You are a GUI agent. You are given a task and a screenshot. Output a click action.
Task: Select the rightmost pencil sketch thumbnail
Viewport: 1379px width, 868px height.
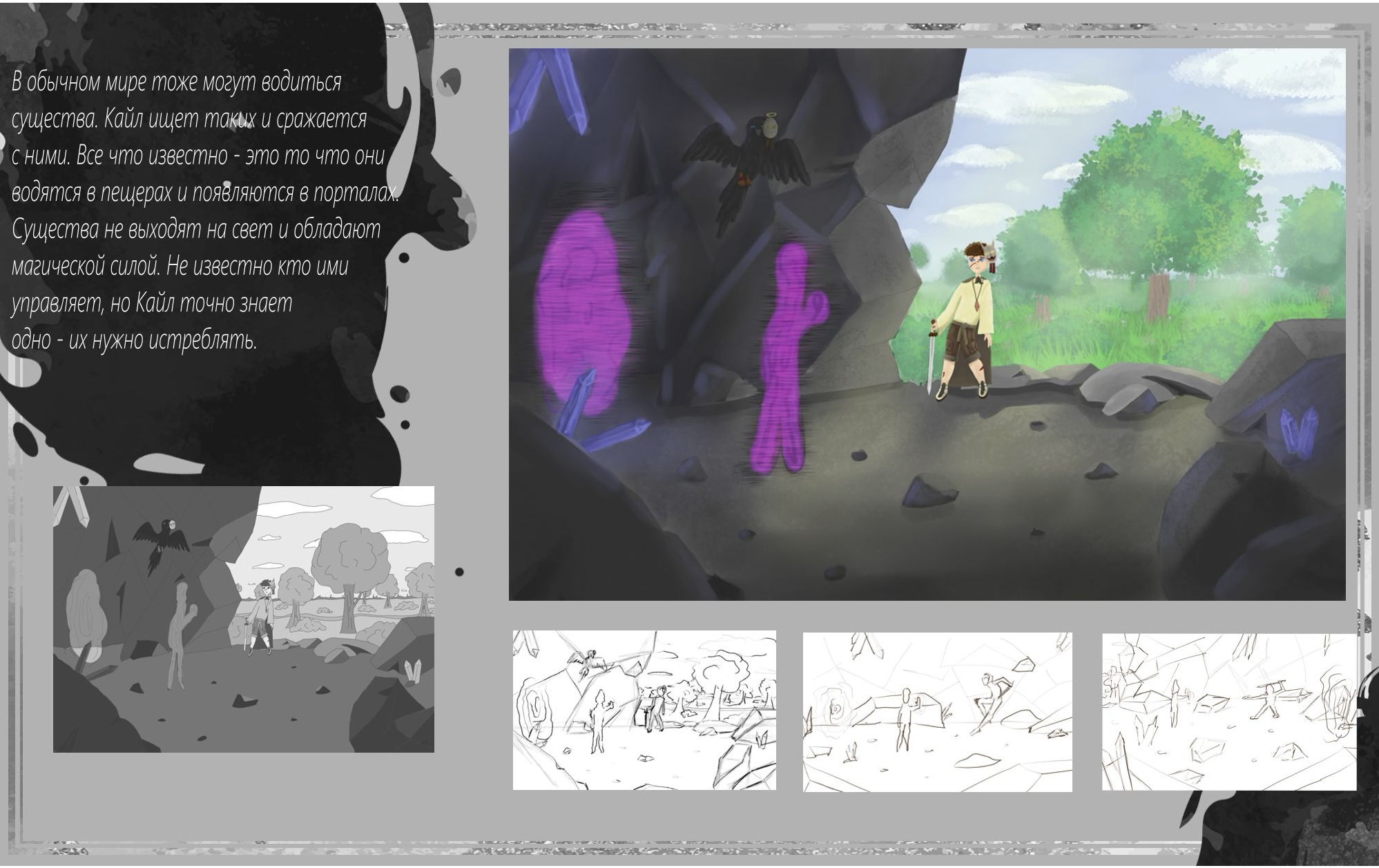pyautogui.click(x=1228, y=712)
